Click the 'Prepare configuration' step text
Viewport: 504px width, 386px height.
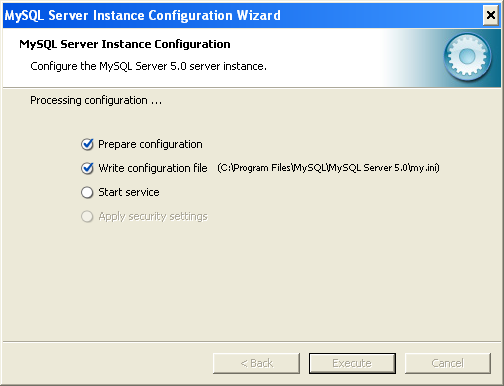click(x=150, y=144)
